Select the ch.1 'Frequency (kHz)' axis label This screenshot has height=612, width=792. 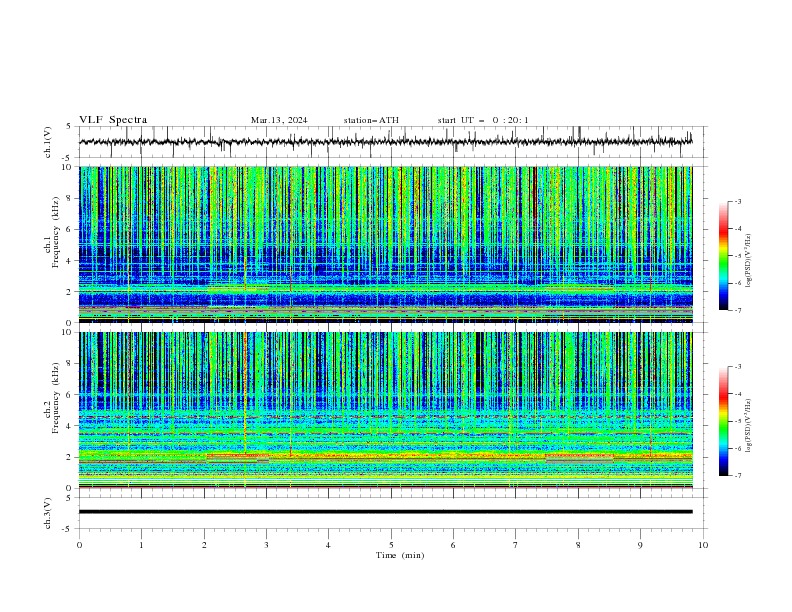[55, 232]
